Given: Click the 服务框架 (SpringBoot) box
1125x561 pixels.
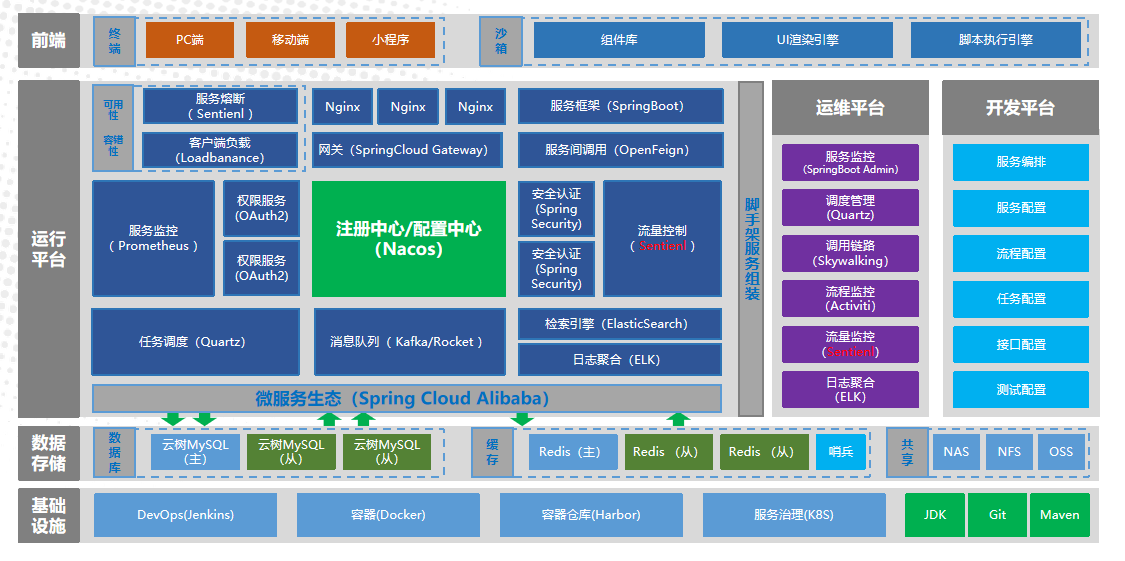Looking at the screenshot, I should 621,106.
